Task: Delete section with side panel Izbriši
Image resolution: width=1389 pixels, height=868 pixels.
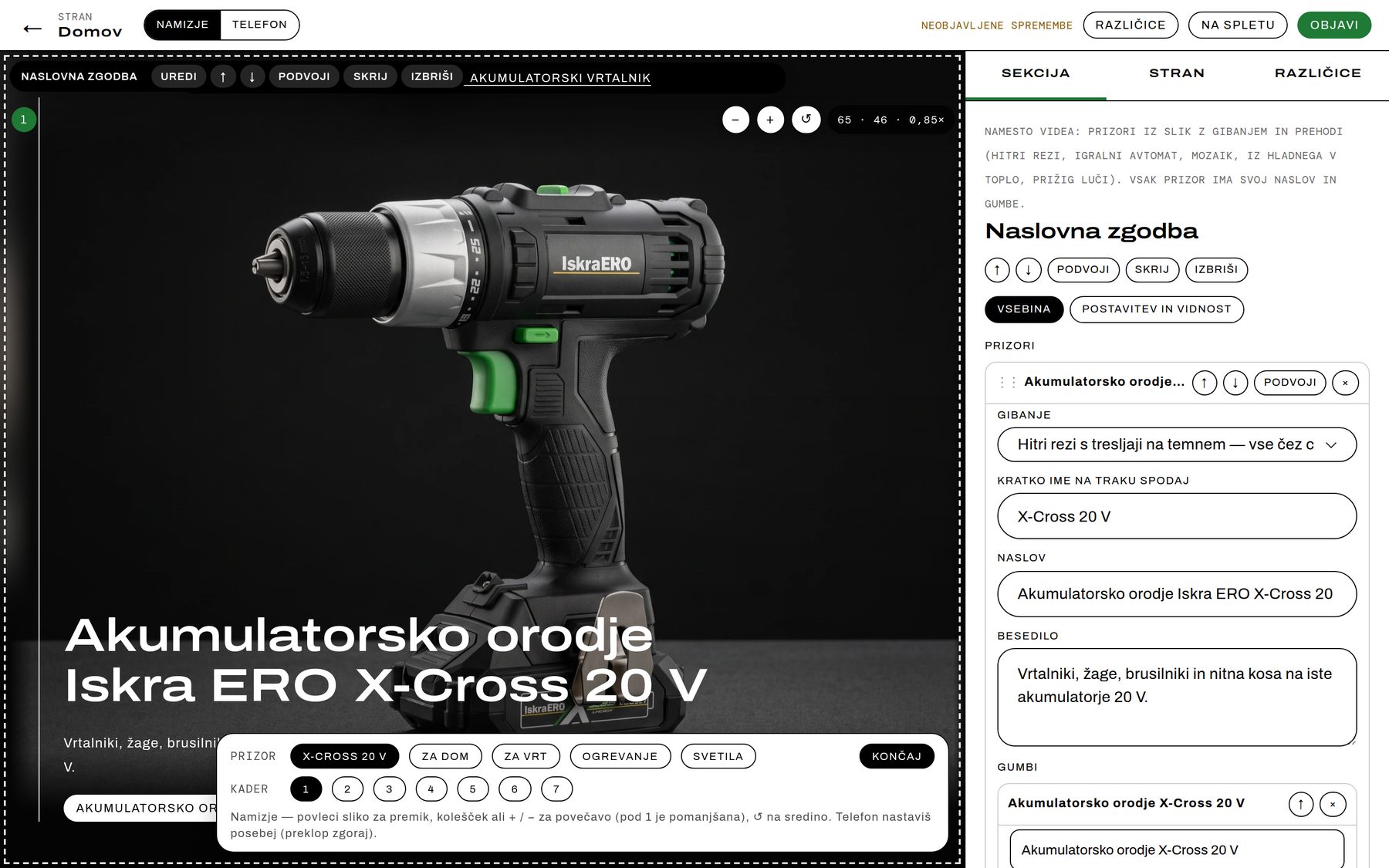Action: (x=1216, y=270)
